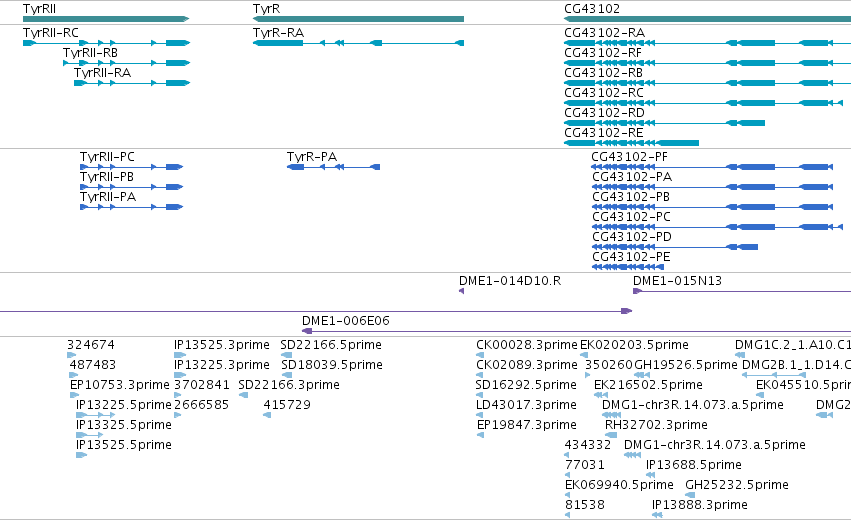Open CK00028.3prime EST feature
This screenshot has height=520, width=851.
point(480,355)
